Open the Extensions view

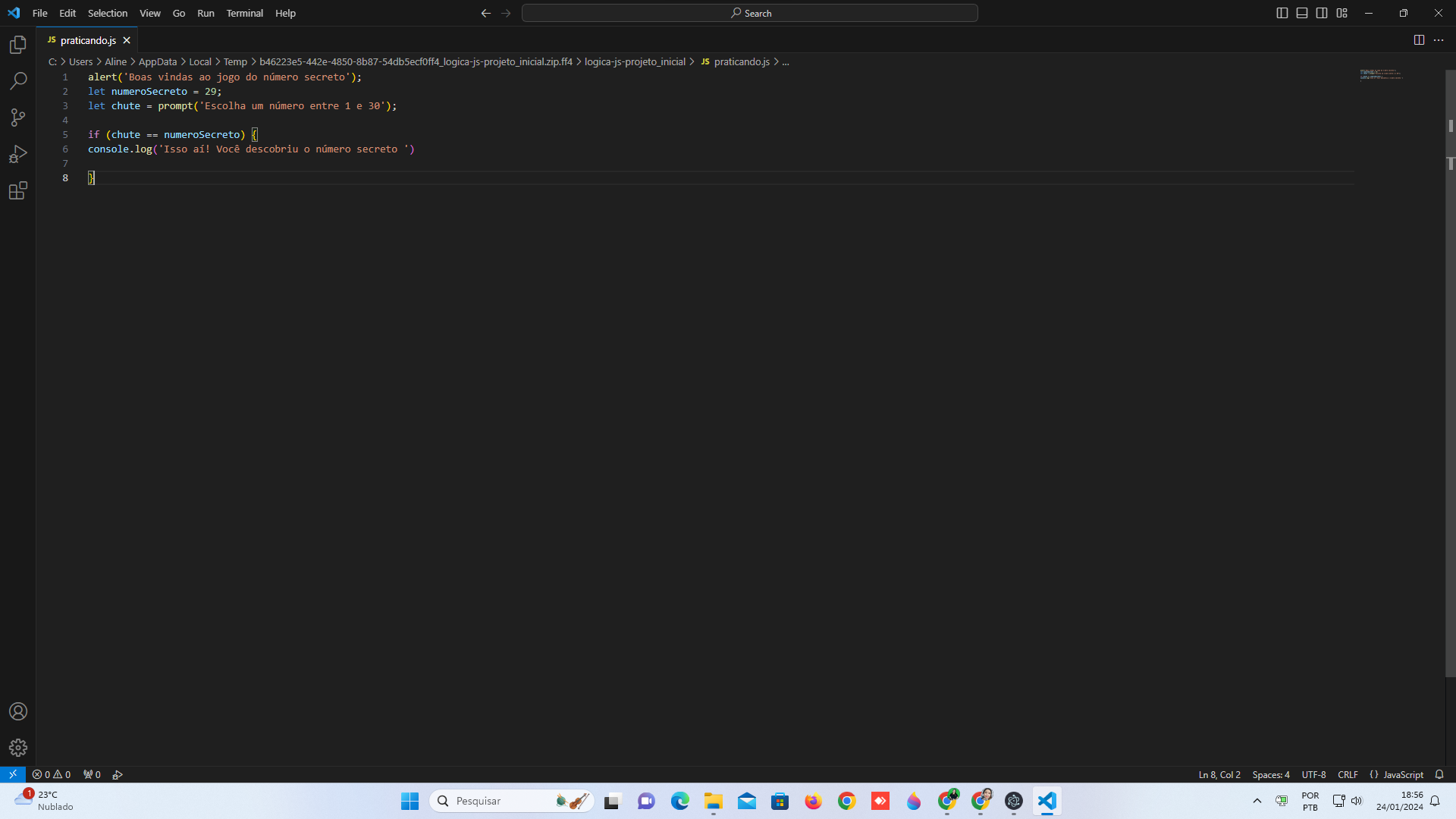[18, 190]
